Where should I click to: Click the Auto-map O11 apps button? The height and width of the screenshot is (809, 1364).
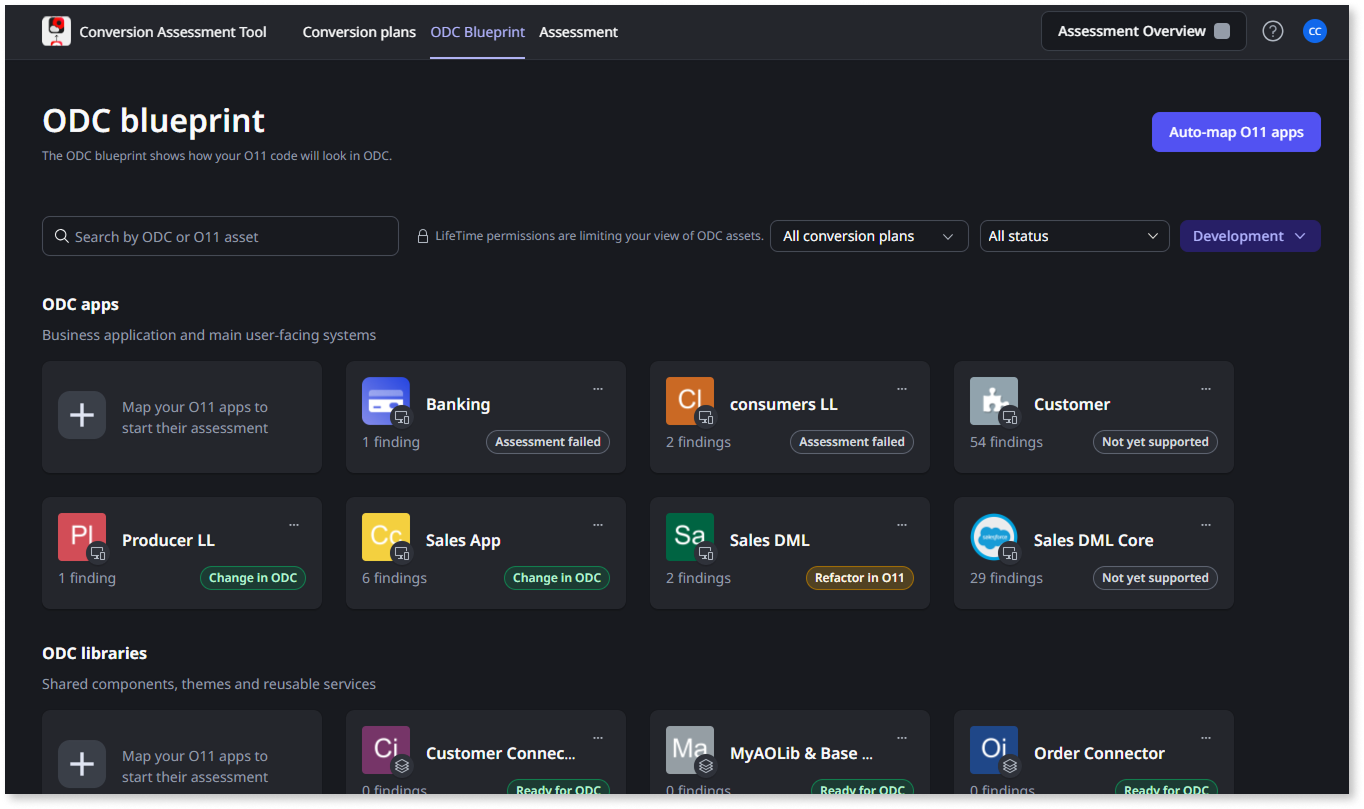click(1236, 131)
